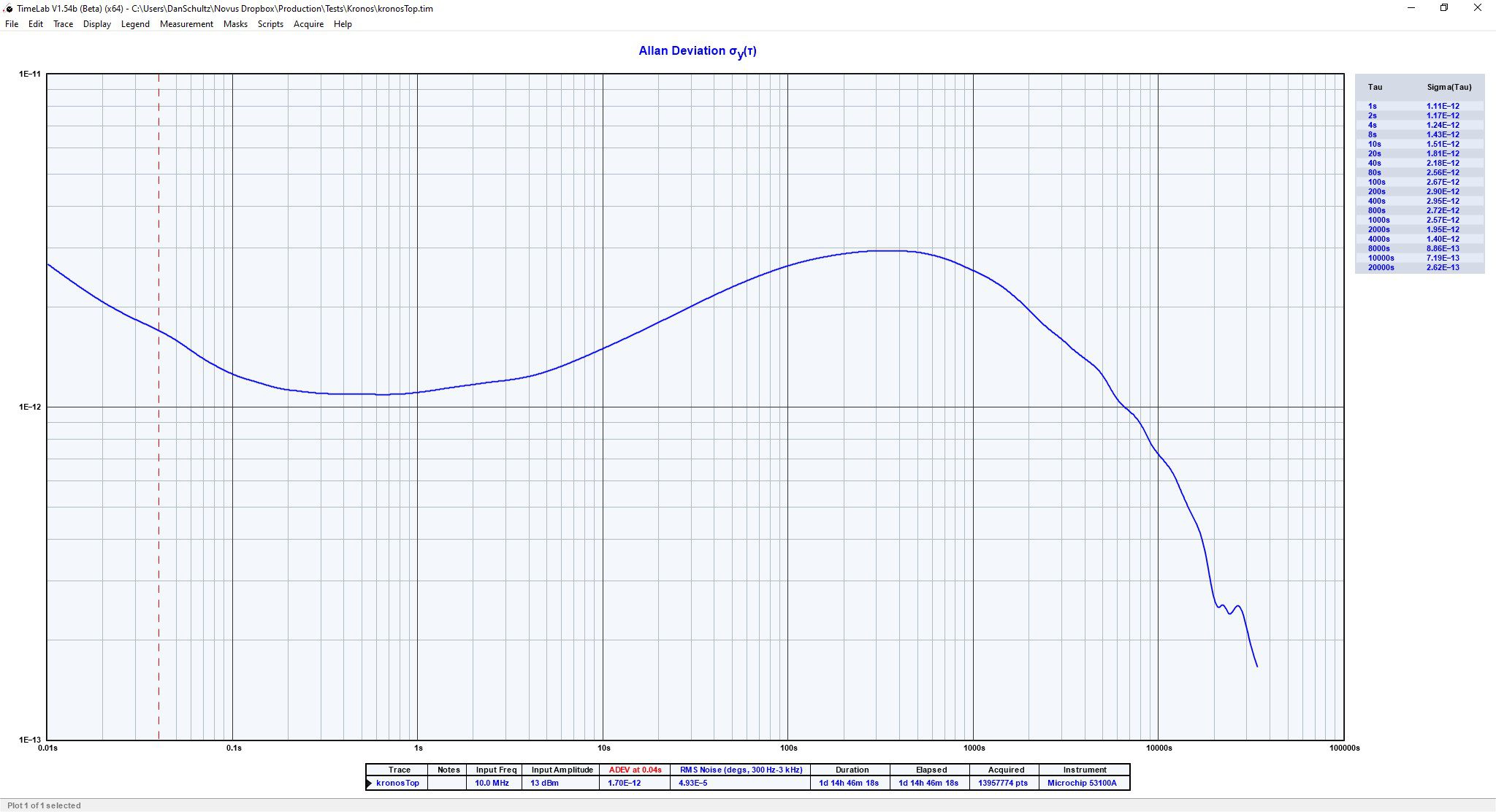
Task: Open the Measurement menu
Action: (186, 24)
